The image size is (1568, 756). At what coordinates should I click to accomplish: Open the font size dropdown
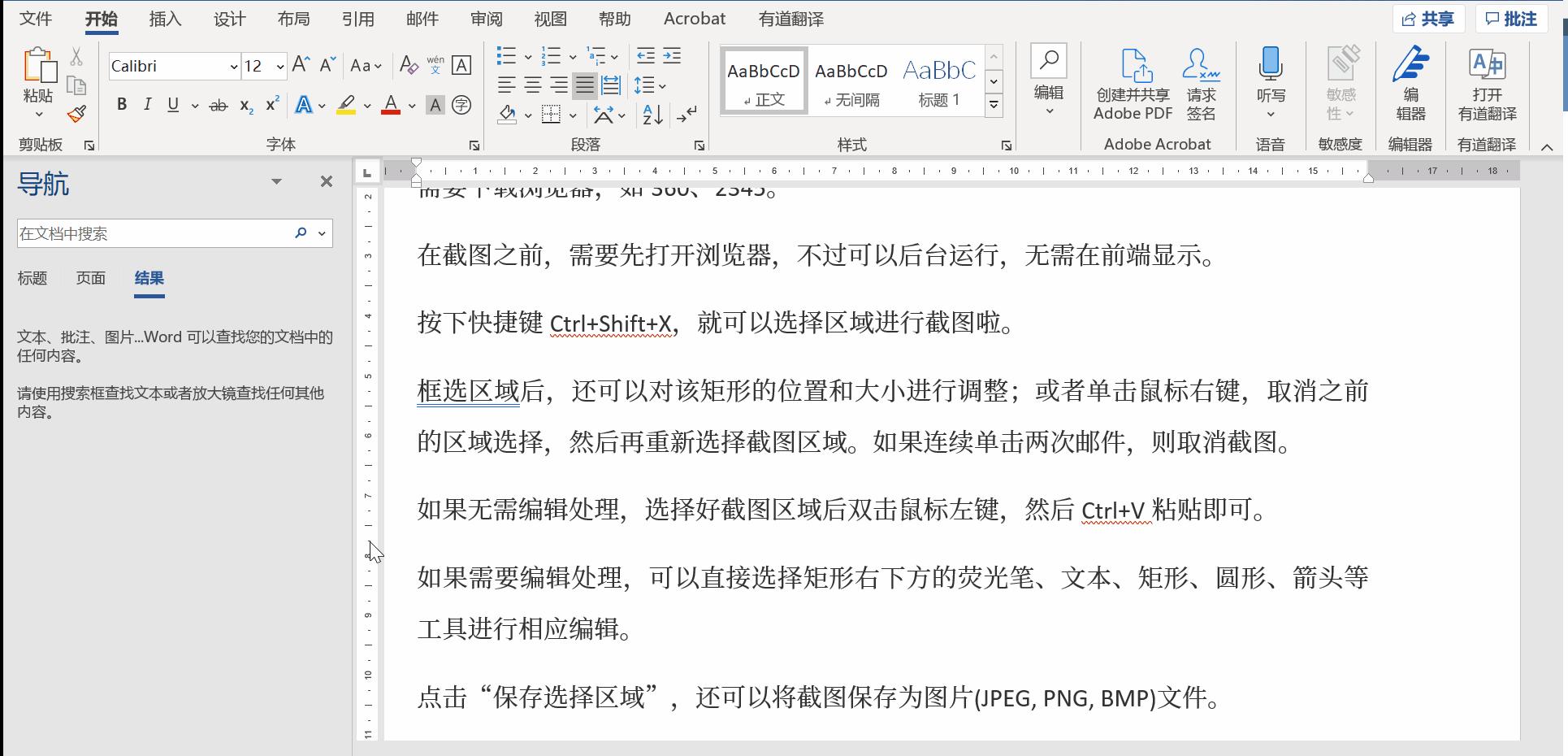point(280,67)
